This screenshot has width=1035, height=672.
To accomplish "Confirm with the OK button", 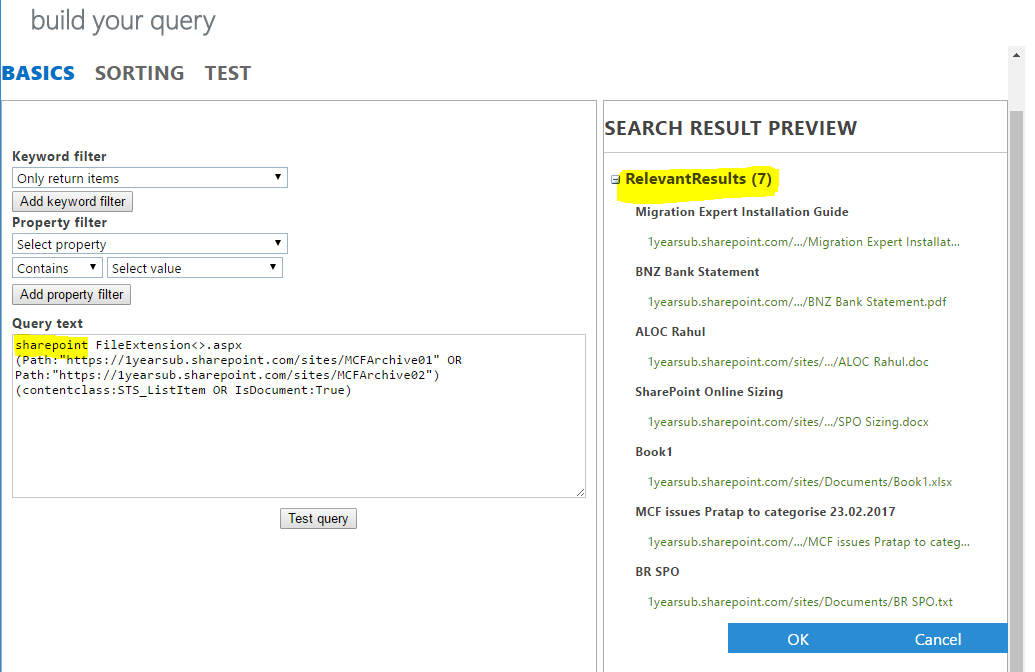I will point(798,639).
